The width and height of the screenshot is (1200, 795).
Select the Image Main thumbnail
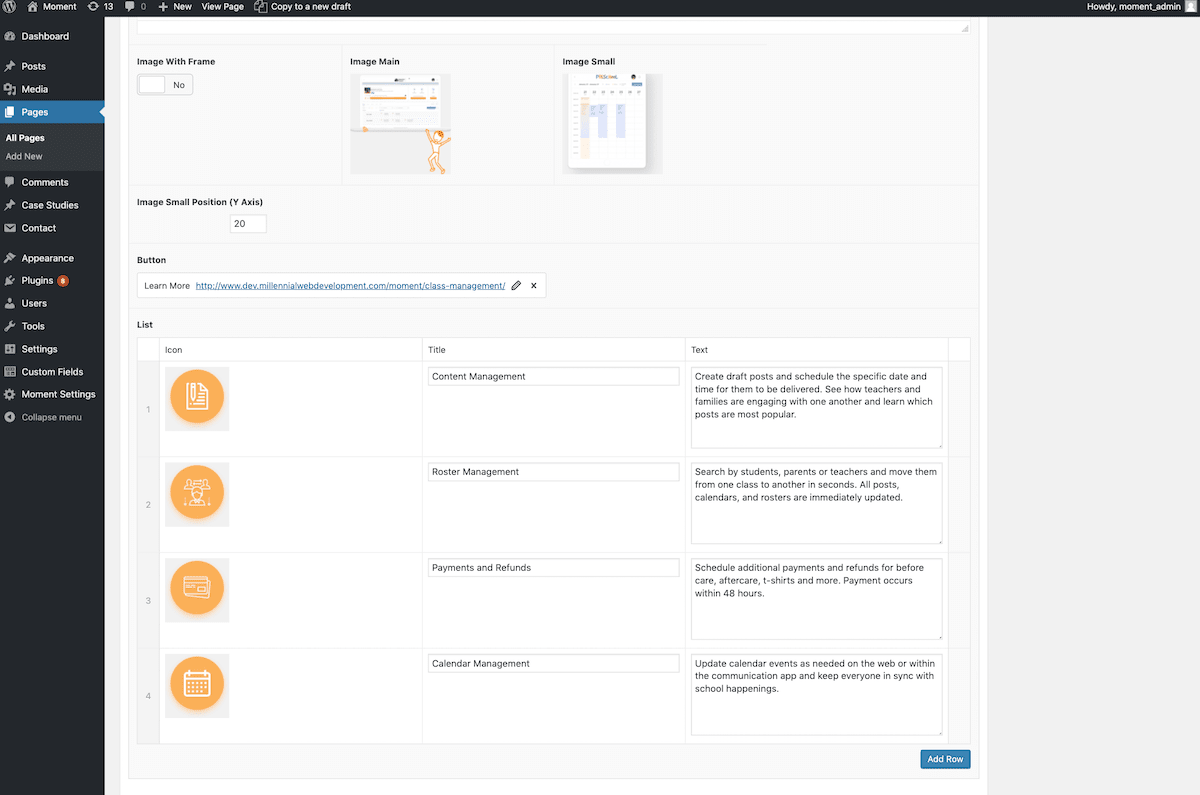400,124
